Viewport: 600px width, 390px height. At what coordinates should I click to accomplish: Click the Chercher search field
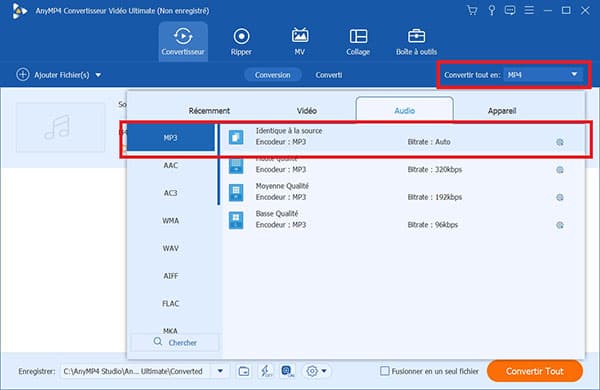175,343
